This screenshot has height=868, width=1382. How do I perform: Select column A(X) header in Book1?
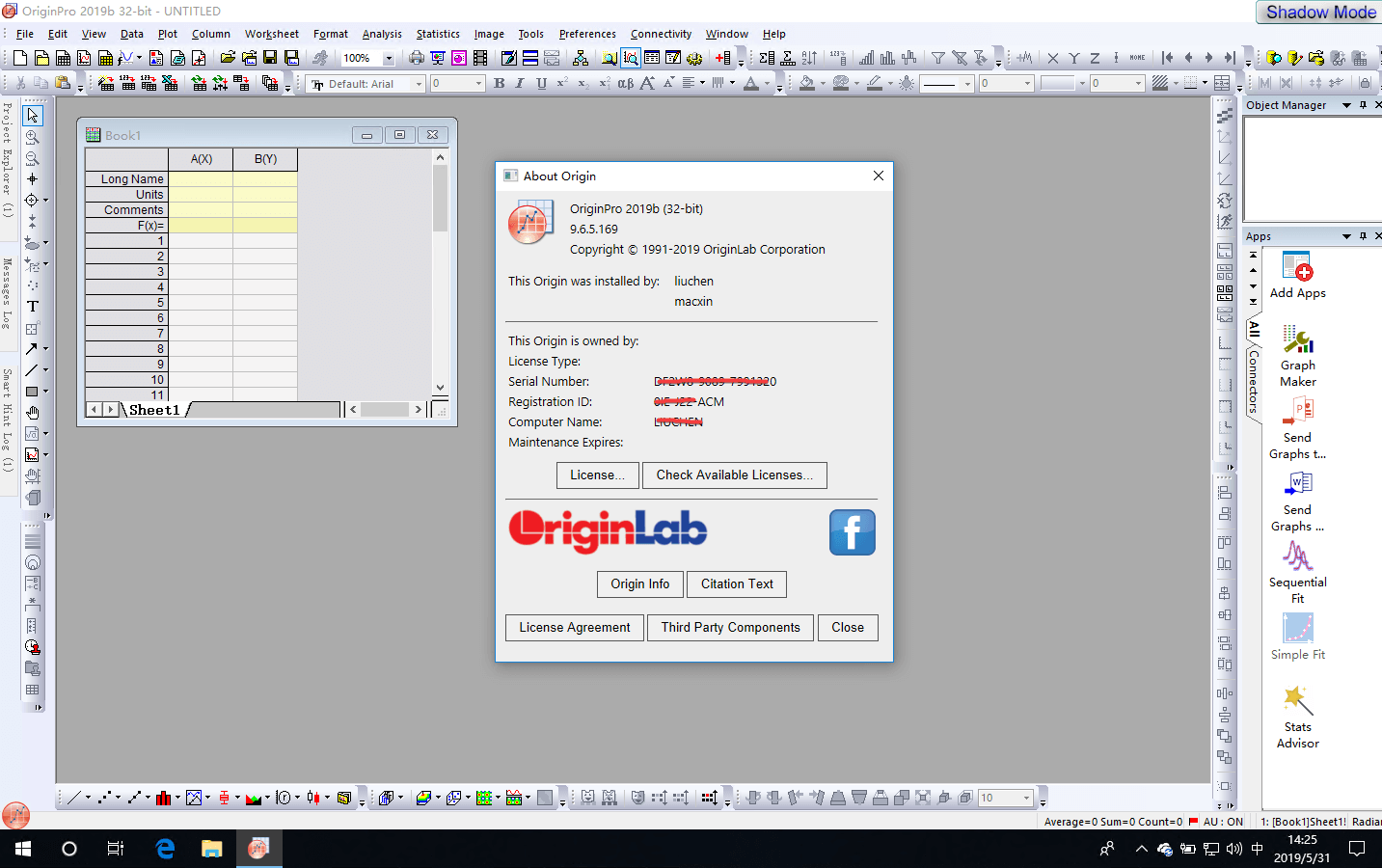tap(201, 159)
